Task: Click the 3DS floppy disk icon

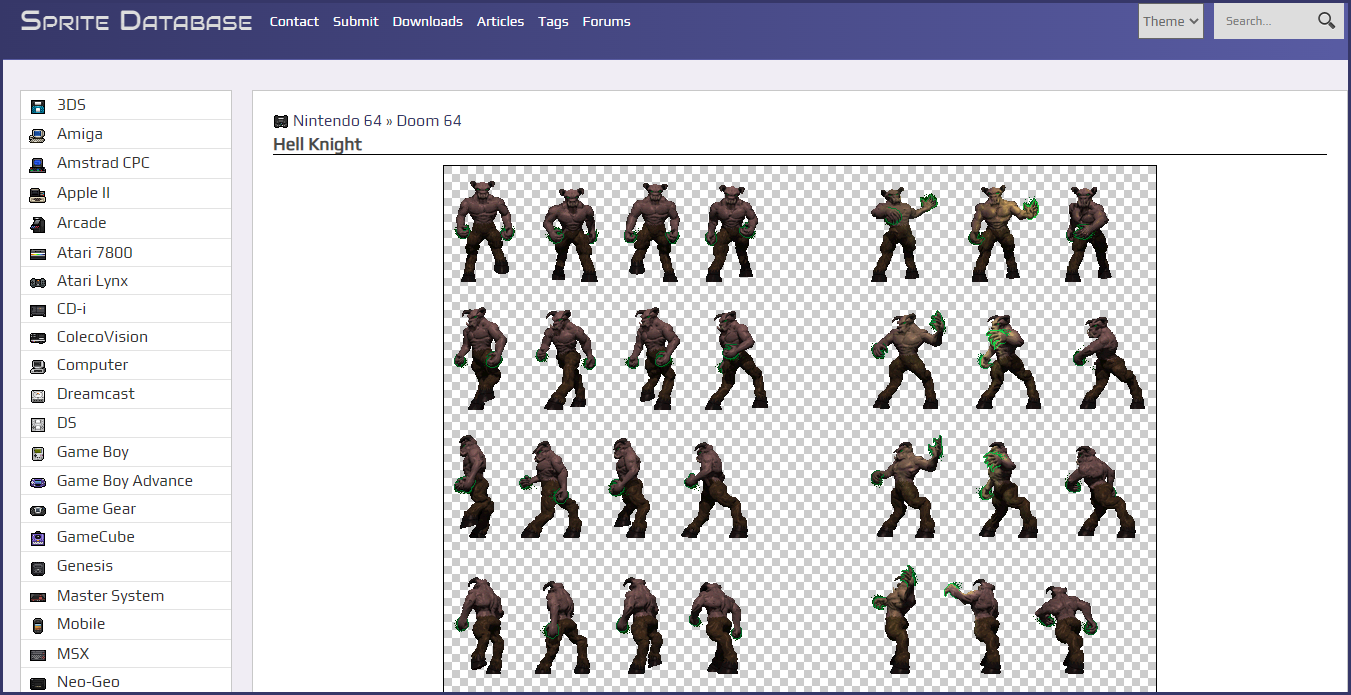Action: pos(38,106)
